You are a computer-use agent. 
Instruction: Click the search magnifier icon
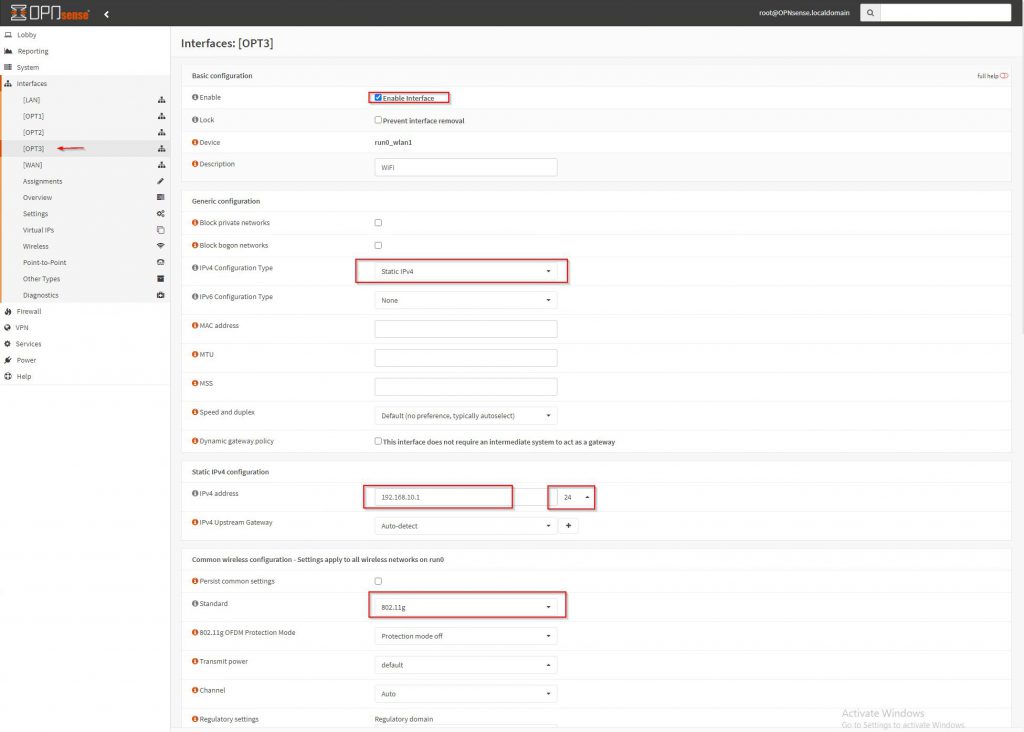point(870,13)
